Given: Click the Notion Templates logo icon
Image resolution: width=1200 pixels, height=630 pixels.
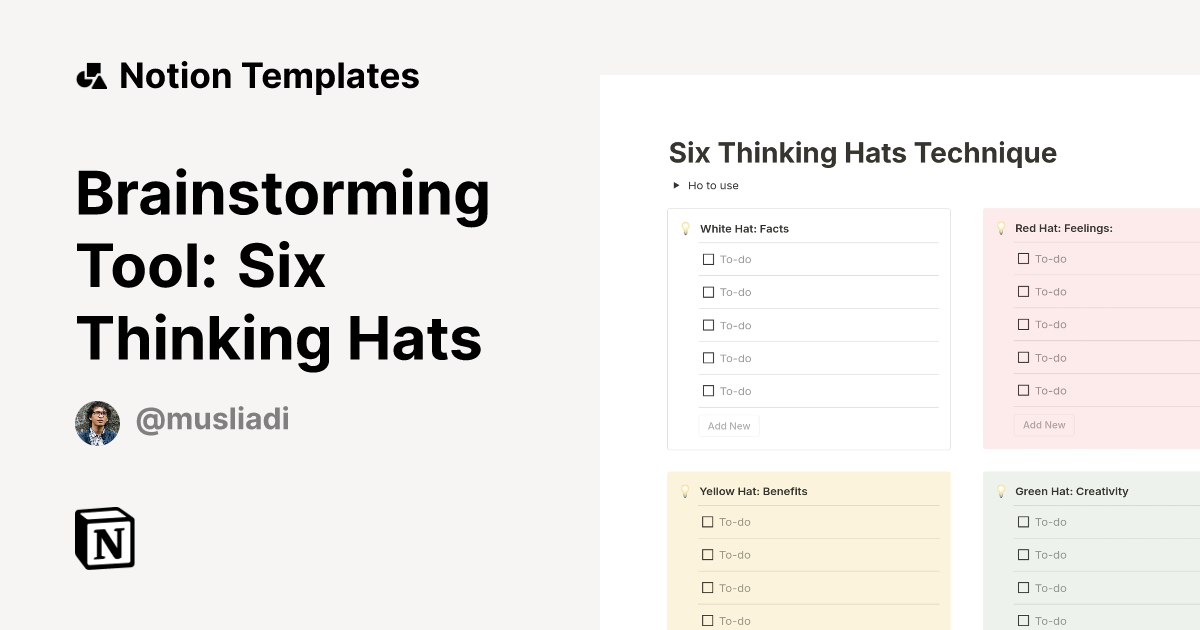Looking at the screenshot, I should 91,75.
